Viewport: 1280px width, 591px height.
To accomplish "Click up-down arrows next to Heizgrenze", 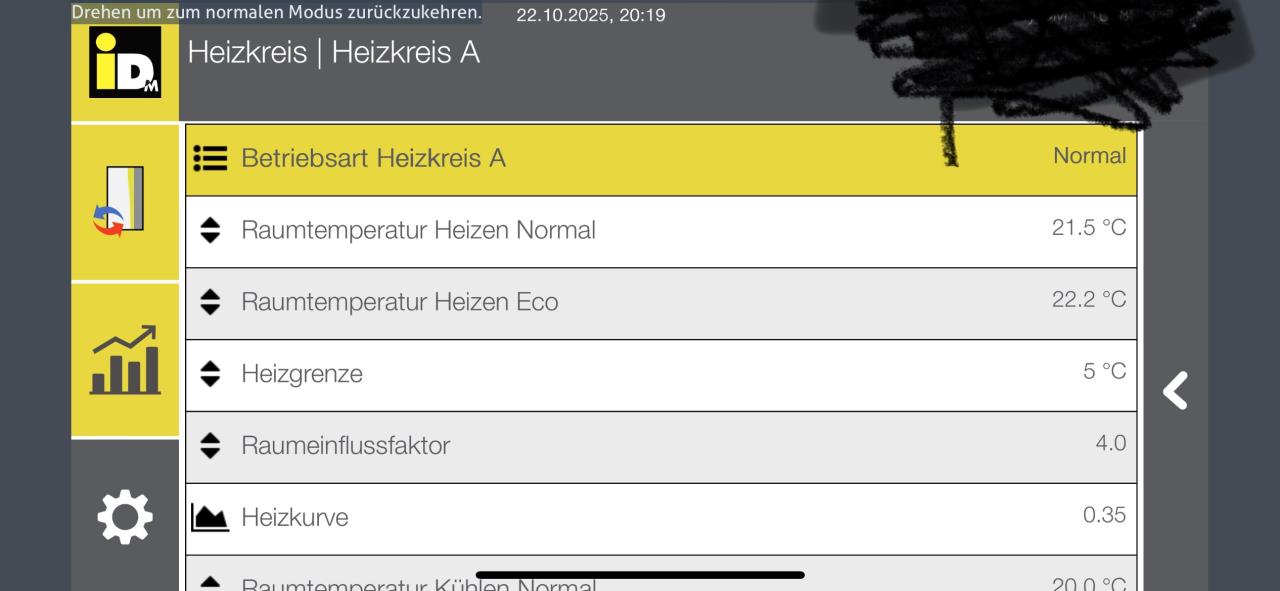I will (x=210, y=374).
